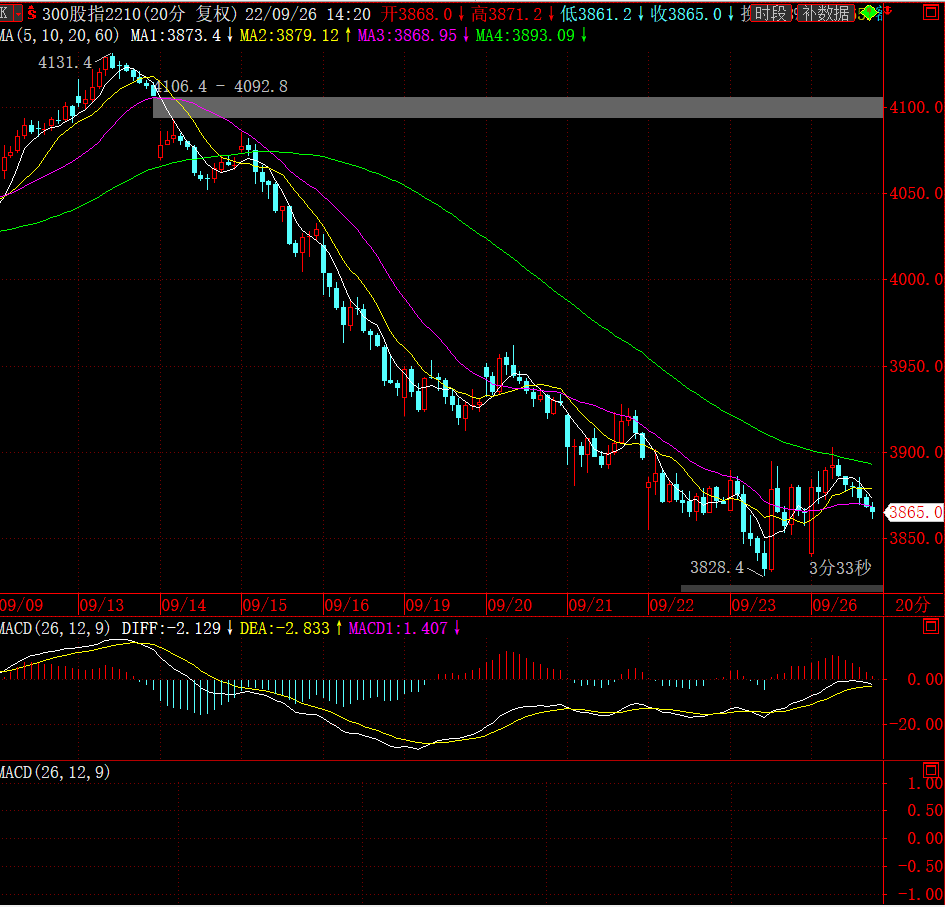Viewport: 945px width, 907px height.
Task: Click the green MA4:3893.09 label
Action: [x=526, y=36]
